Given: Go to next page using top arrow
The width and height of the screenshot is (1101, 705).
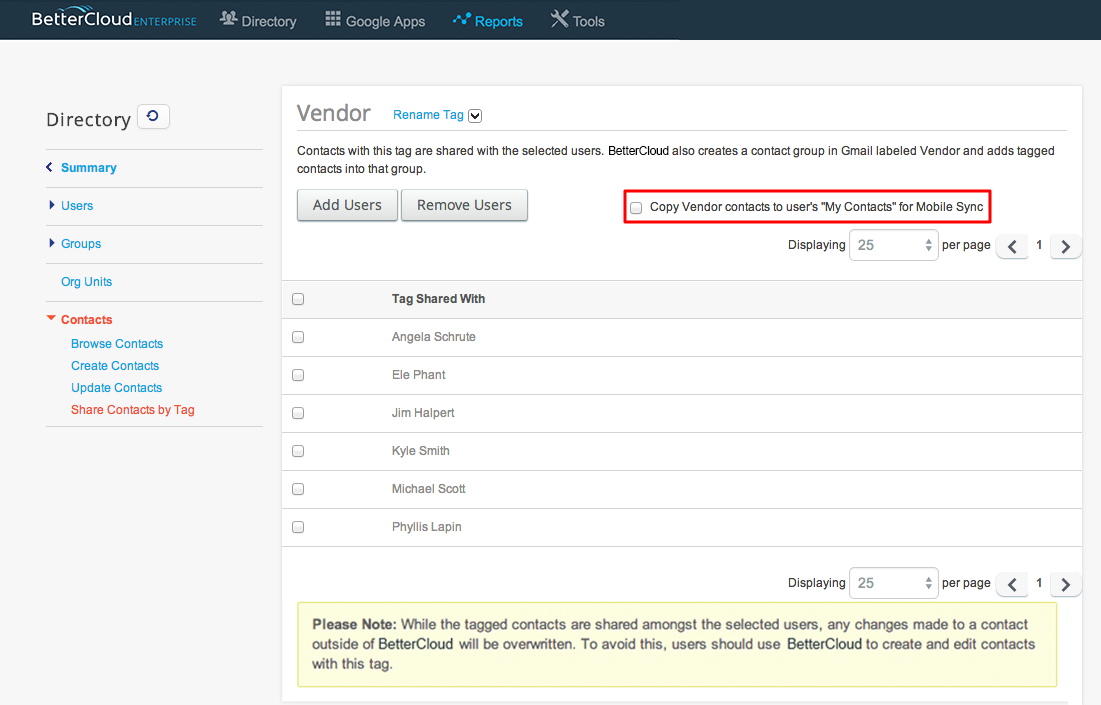Looking at the screenshot, I should pyautogui.click(x=1066, y=246).
